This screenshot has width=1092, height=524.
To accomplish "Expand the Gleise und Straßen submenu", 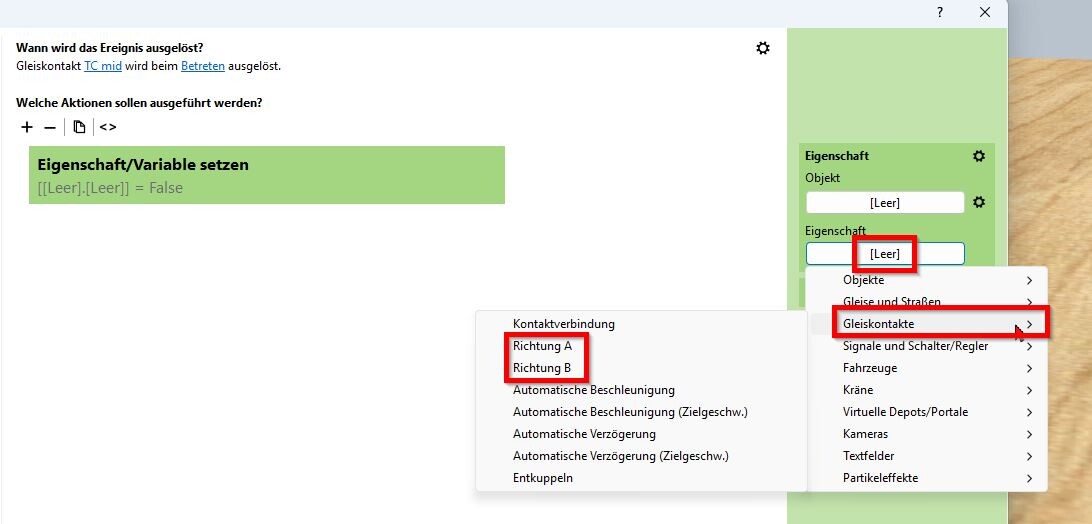I will point(927,302).
